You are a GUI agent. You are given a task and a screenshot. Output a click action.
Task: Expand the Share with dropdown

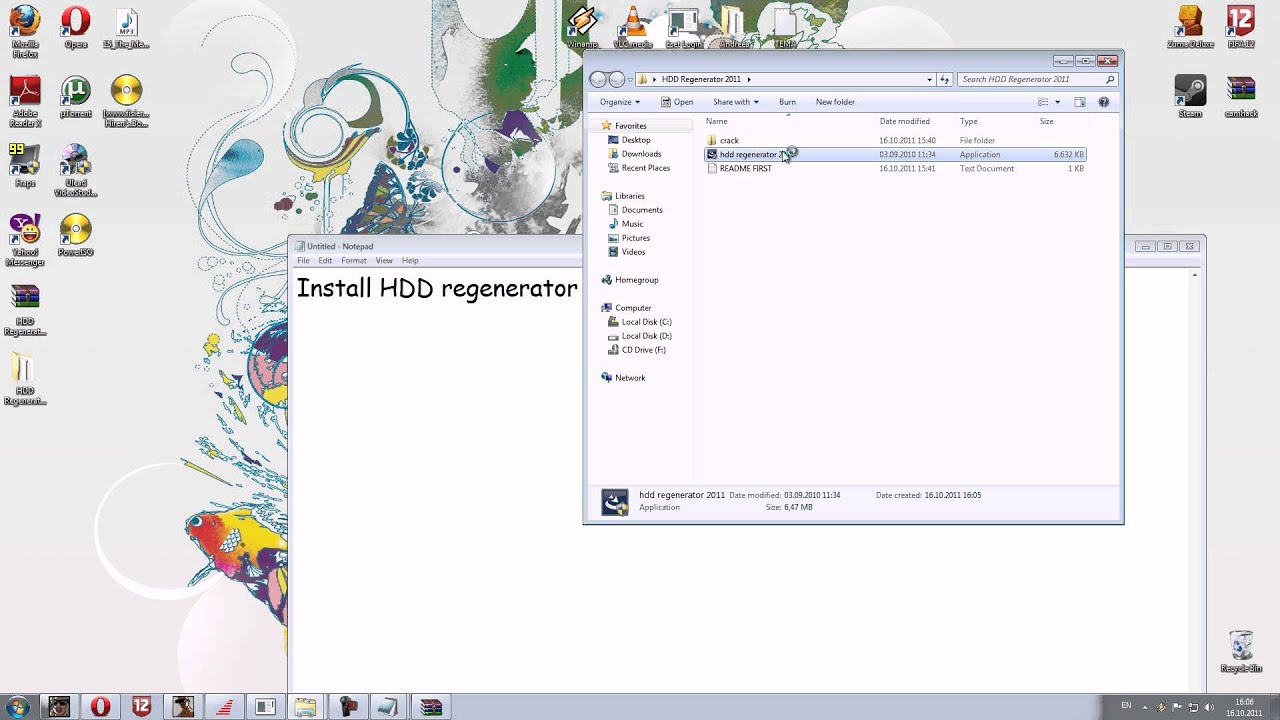tap(735, 102)
